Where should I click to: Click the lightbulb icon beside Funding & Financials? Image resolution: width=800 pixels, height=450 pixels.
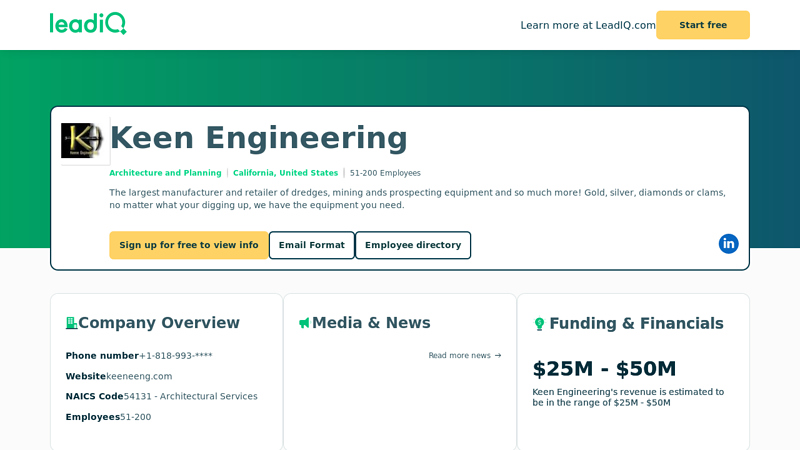tap(539, 324)
